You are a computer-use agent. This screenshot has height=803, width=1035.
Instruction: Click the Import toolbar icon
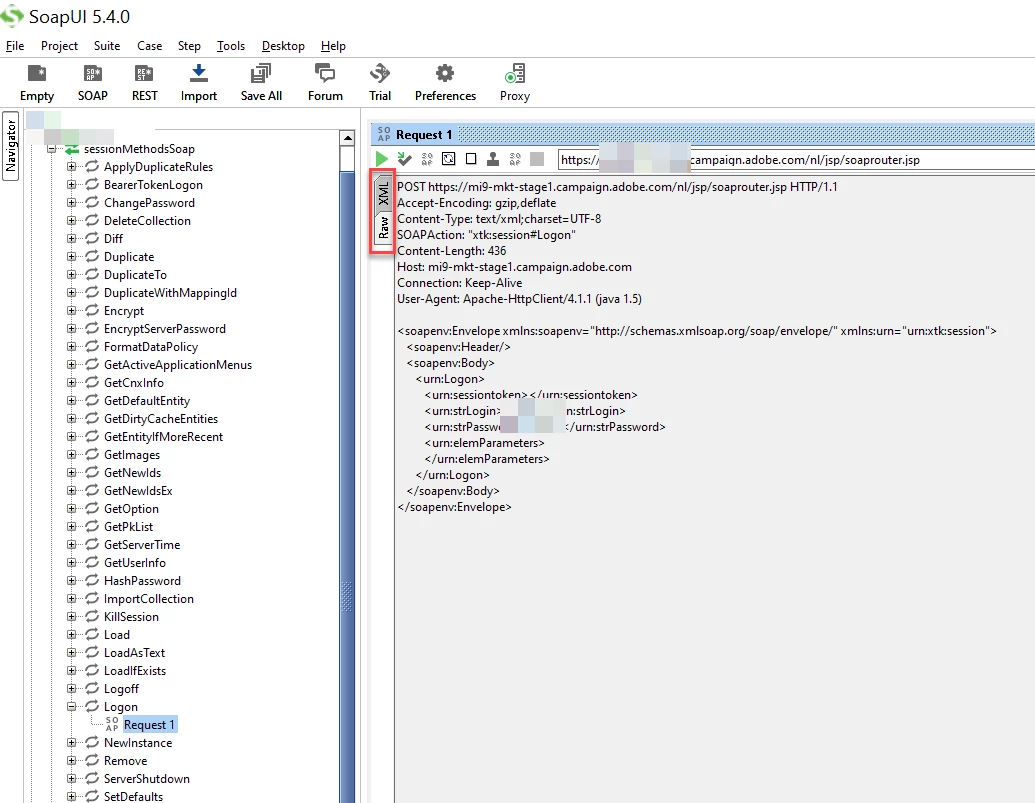pyautogui.click(x=199, y=73)
